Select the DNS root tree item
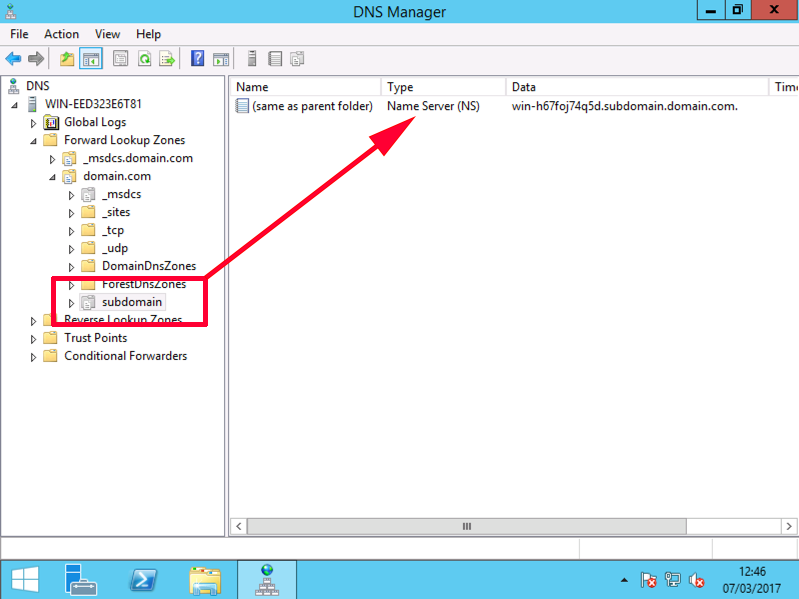 pyautogui.click(x=38, y=86)
